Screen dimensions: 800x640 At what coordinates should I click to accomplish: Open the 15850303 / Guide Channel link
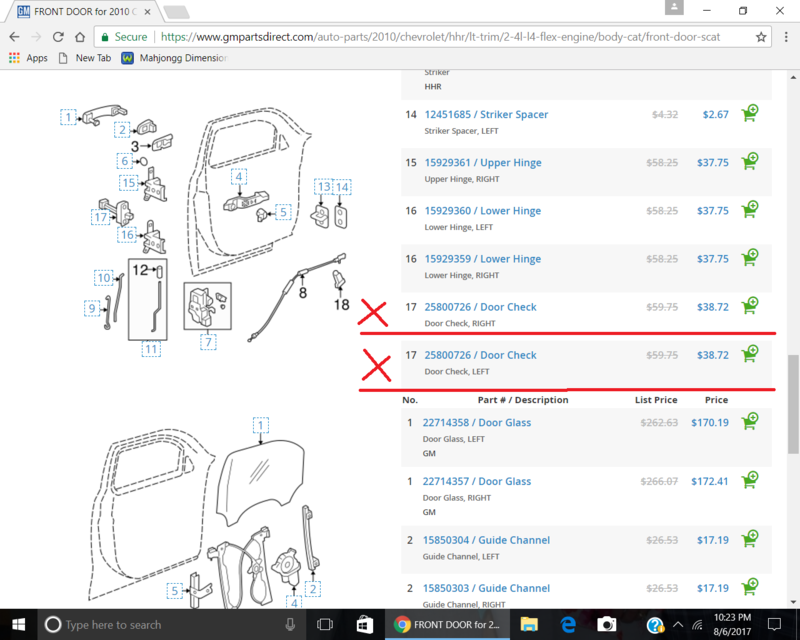coord(486,588)
